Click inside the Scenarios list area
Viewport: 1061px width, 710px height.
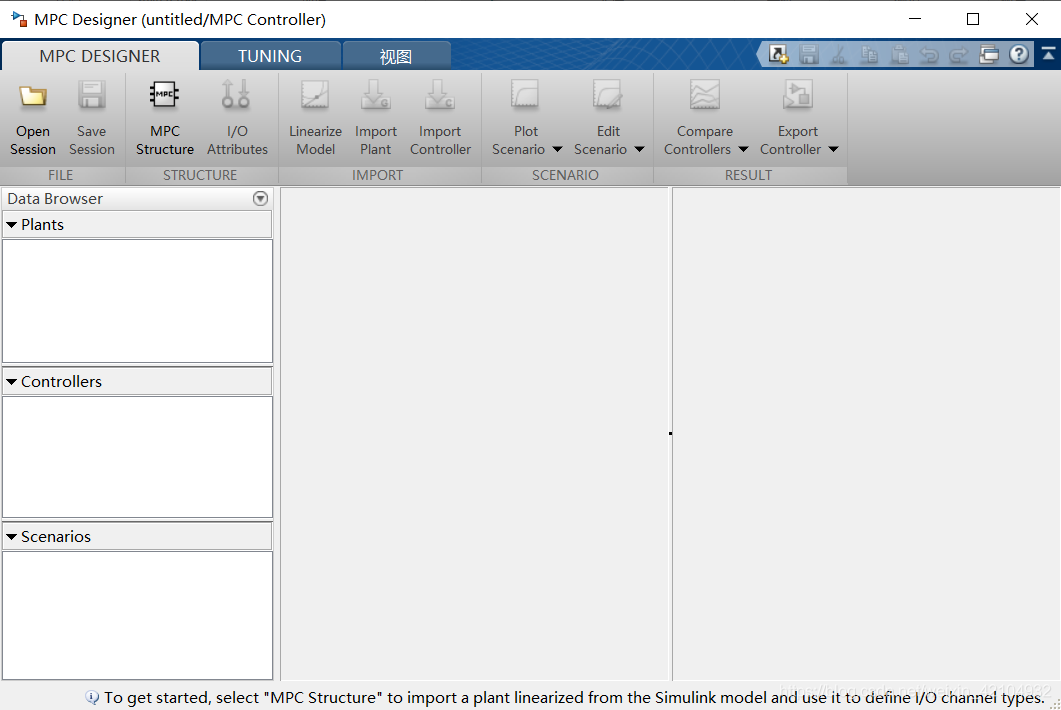coord(137,615)
